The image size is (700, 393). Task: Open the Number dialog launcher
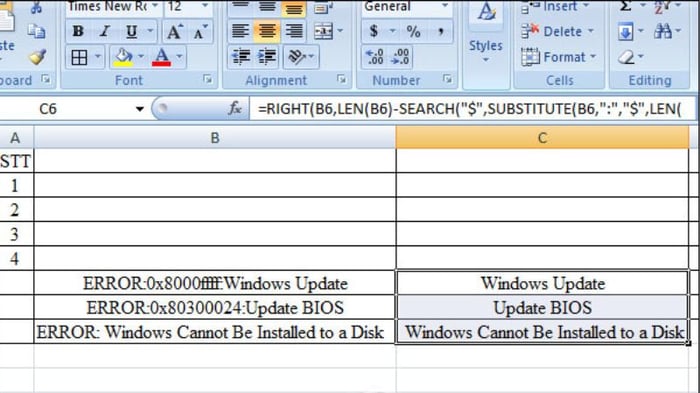447,79
